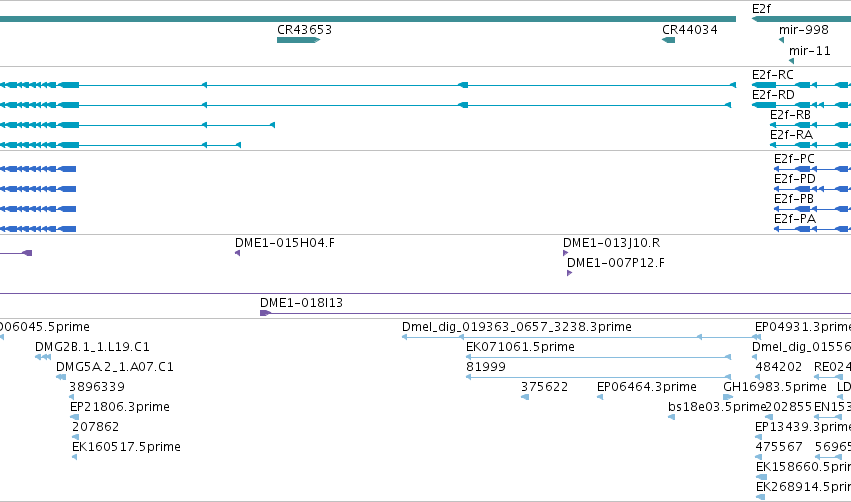Select the EP04931.3prime feature
The image size is (851, 502).
[758, 337]
